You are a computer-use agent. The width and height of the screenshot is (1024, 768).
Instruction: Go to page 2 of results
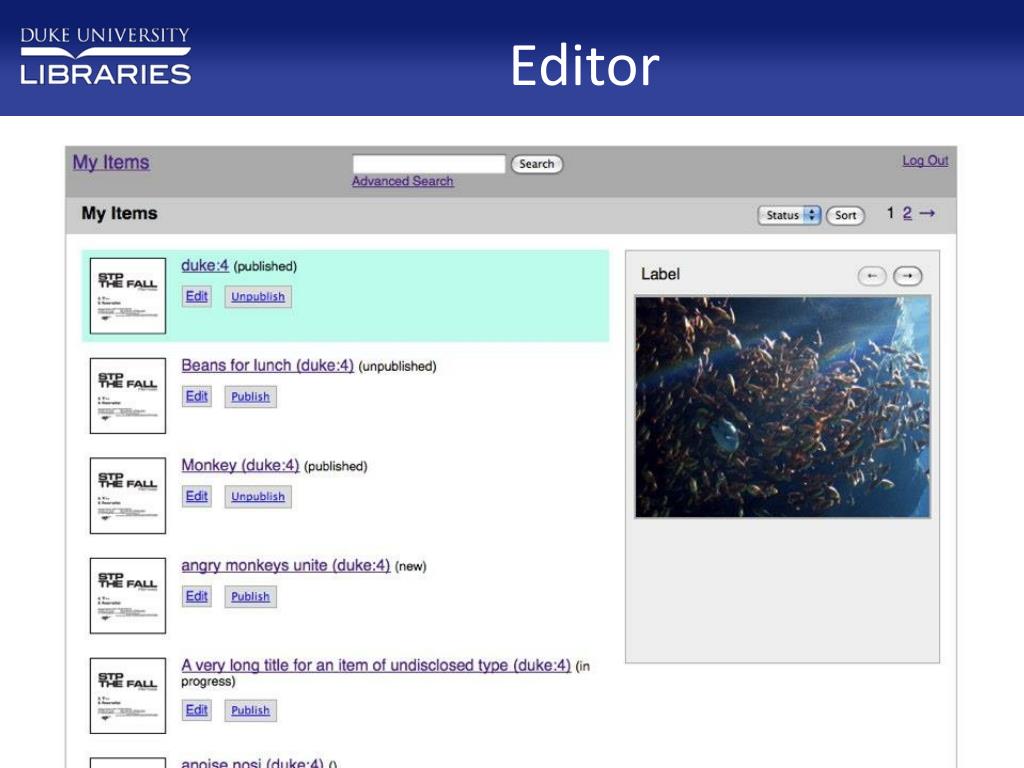pos(907,213)
